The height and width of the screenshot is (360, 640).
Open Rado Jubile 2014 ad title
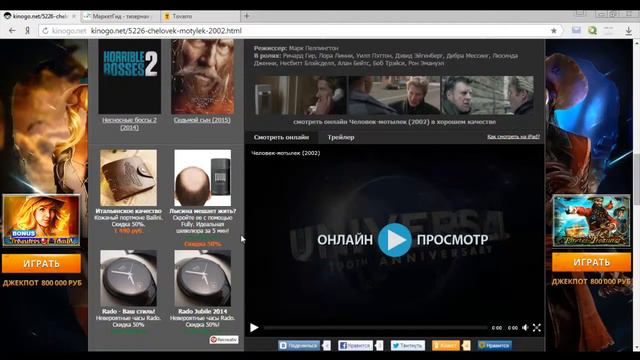202,311
